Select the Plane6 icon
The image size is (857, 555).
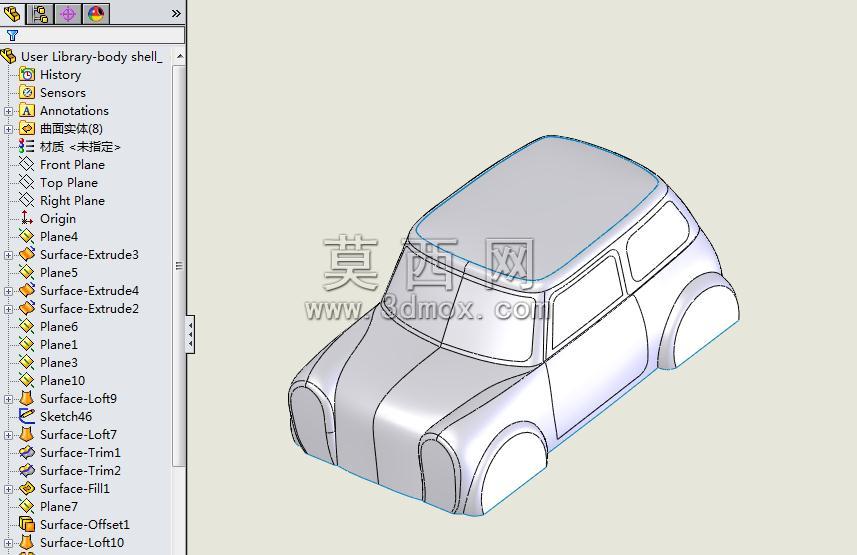pos(27,326)
